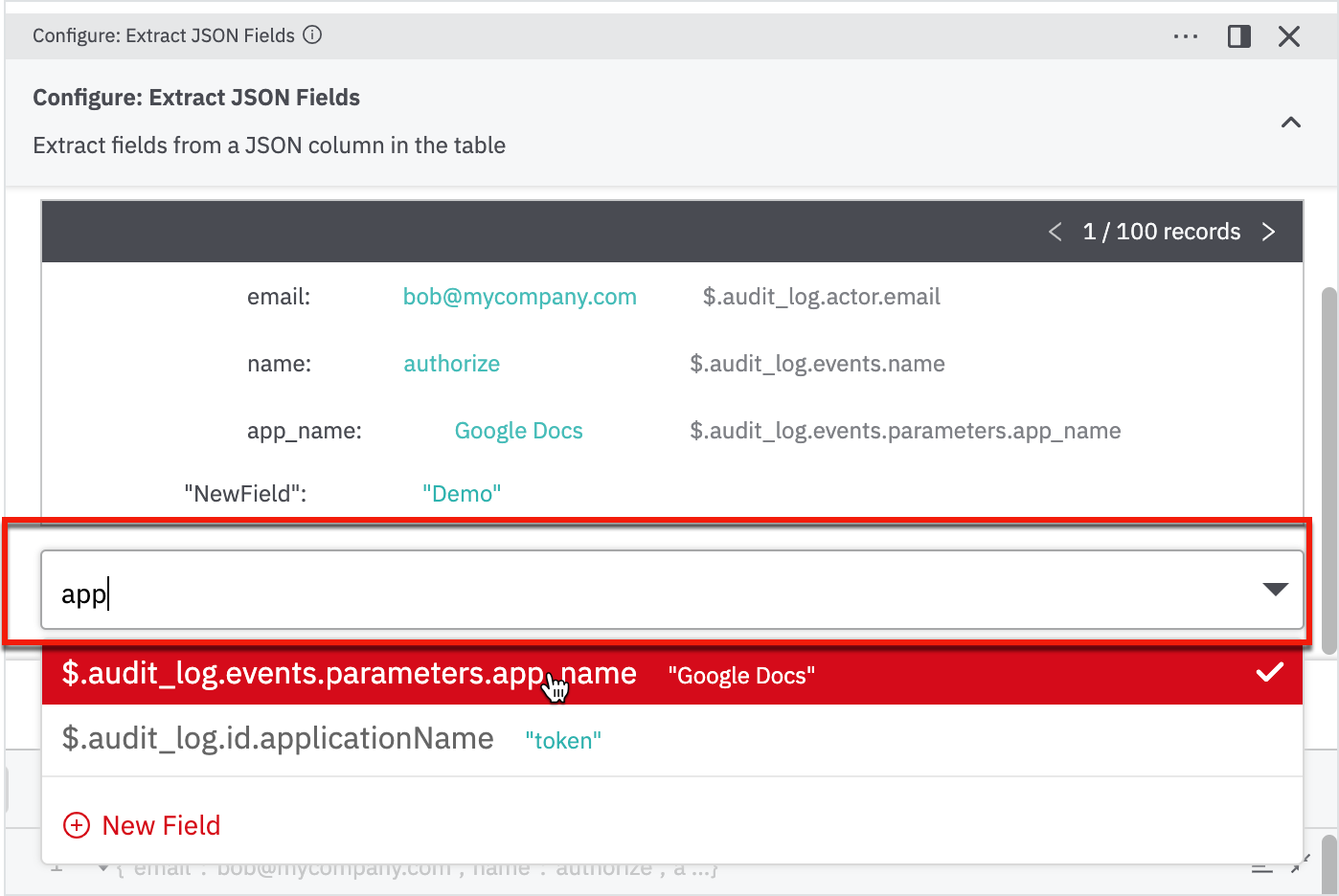Click the search input containing app

click(383, 591)
